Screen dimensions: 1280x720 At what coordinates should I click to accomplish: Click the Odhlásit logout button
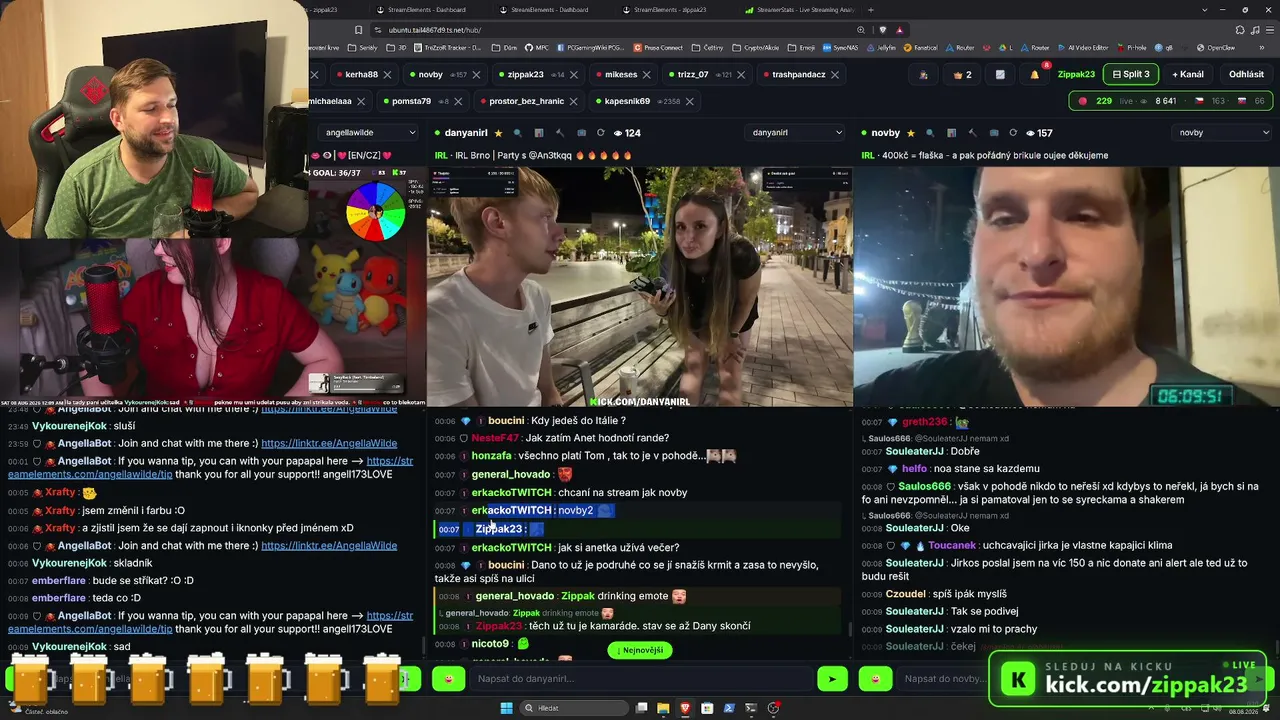[x=1246, y=74]
